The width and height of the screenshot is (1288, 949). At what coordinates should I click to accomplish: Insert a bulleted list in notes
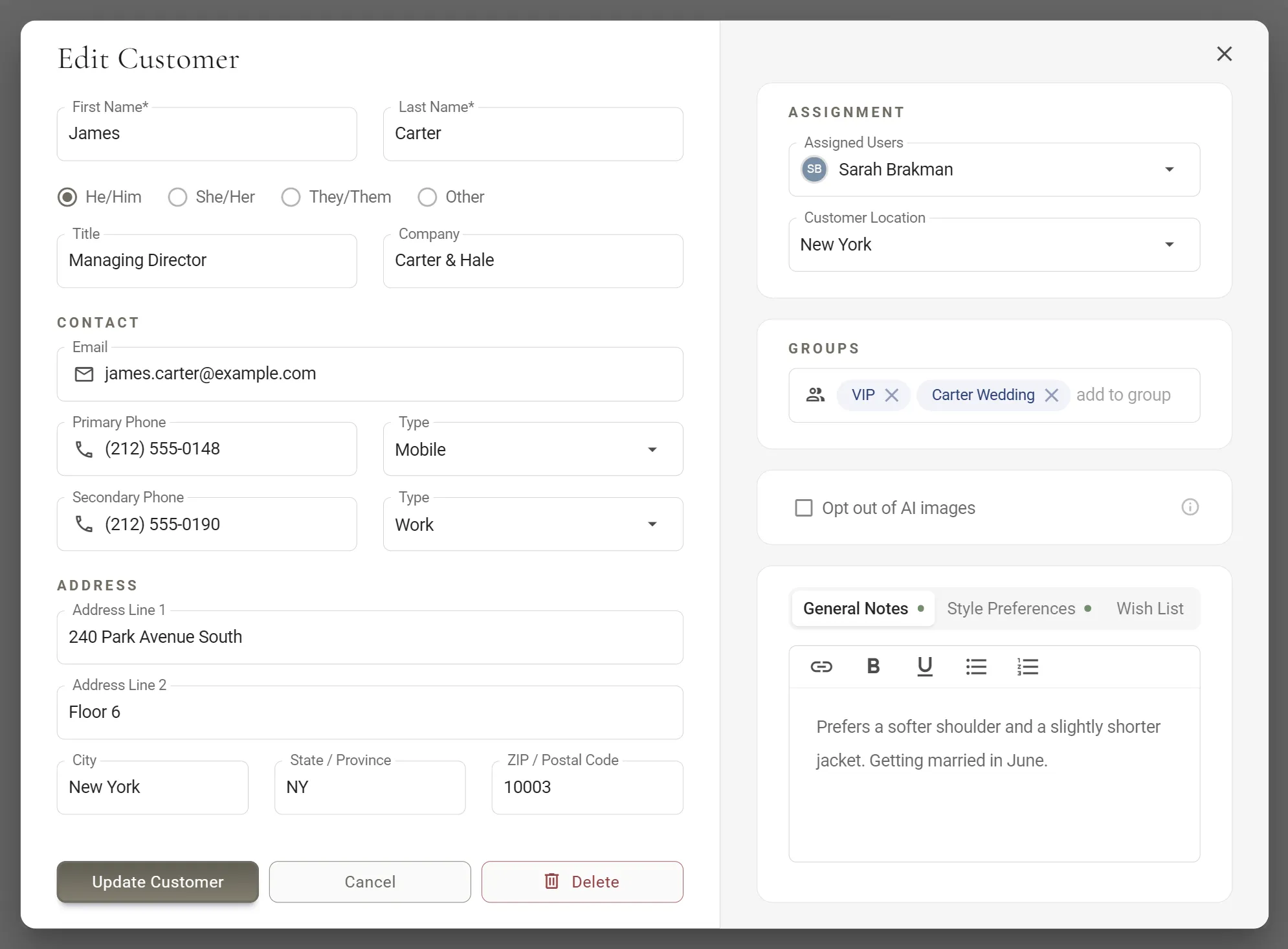pyautogui.click(x=976, y=666)
